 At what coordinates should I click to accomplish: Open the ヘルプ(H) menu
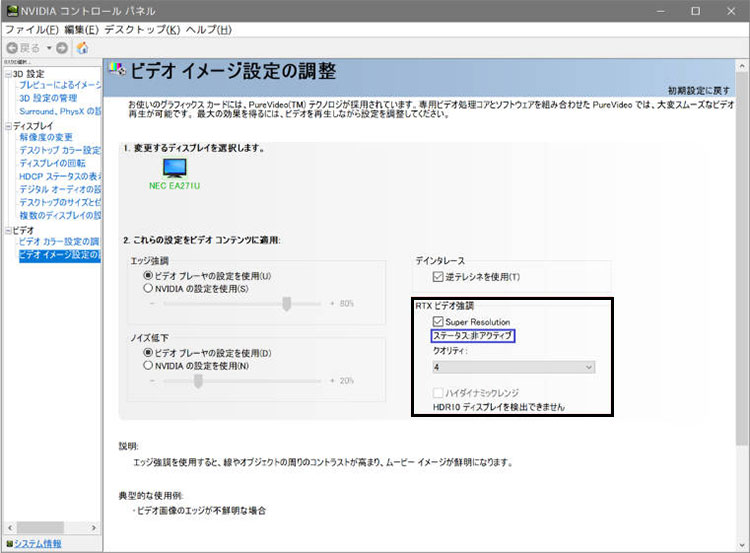[x=209, y=30]
